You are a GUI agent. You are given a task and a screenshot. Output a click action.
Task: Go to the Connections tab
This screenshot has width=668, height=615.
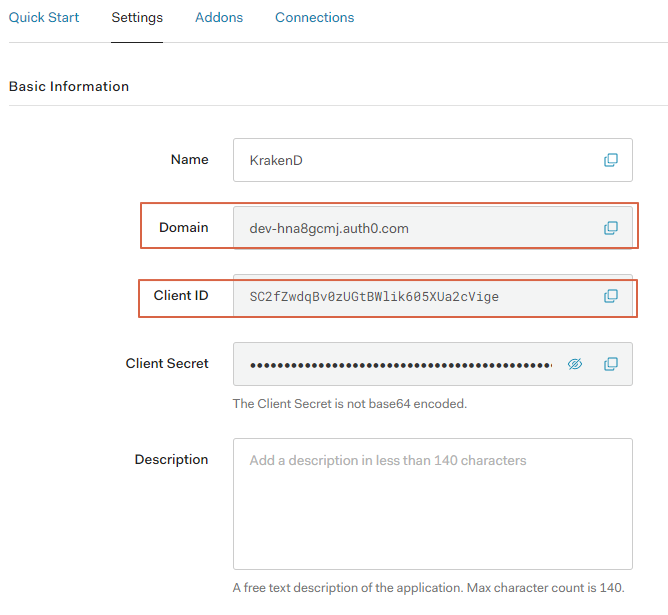[314, 17]
